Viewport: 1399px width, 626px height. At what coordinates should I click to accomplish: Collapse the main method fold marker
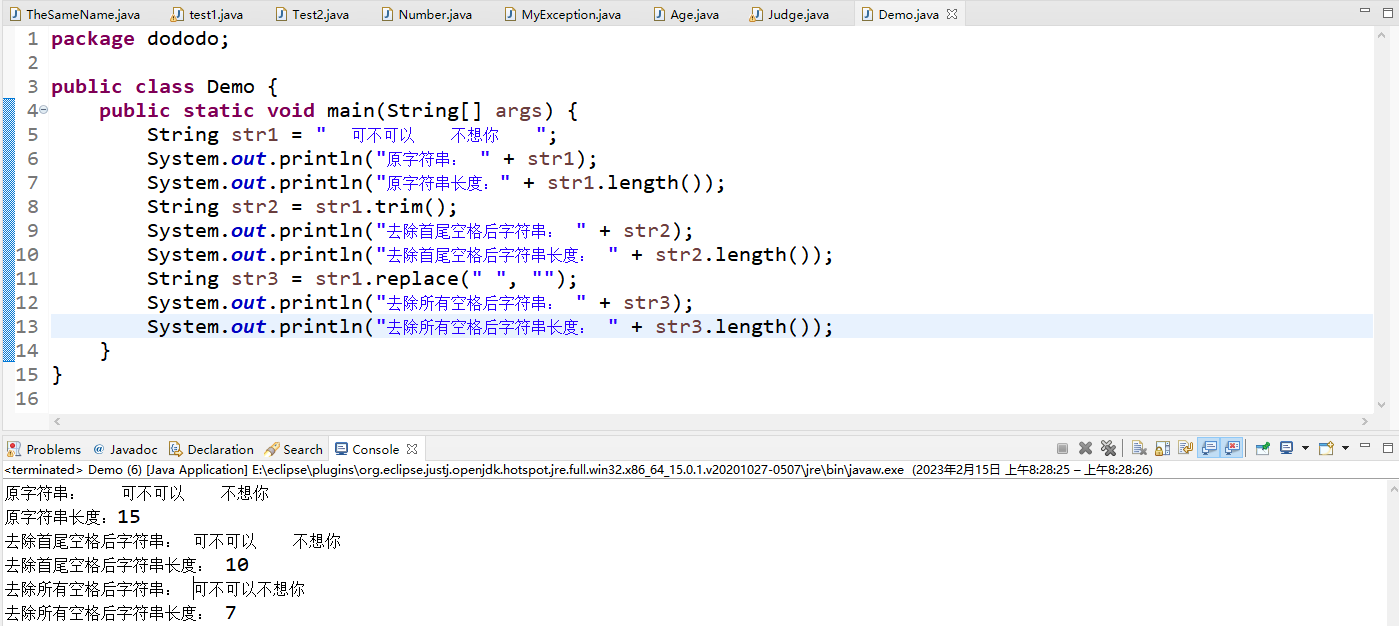click(41, 110)
